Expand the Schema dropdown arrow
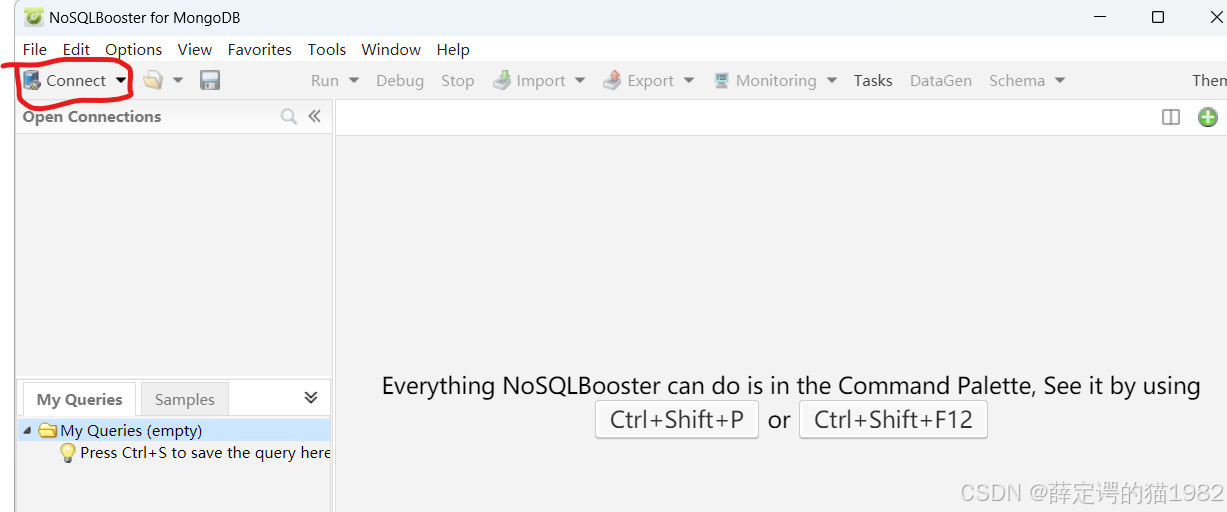 [x=1060, y=81]
